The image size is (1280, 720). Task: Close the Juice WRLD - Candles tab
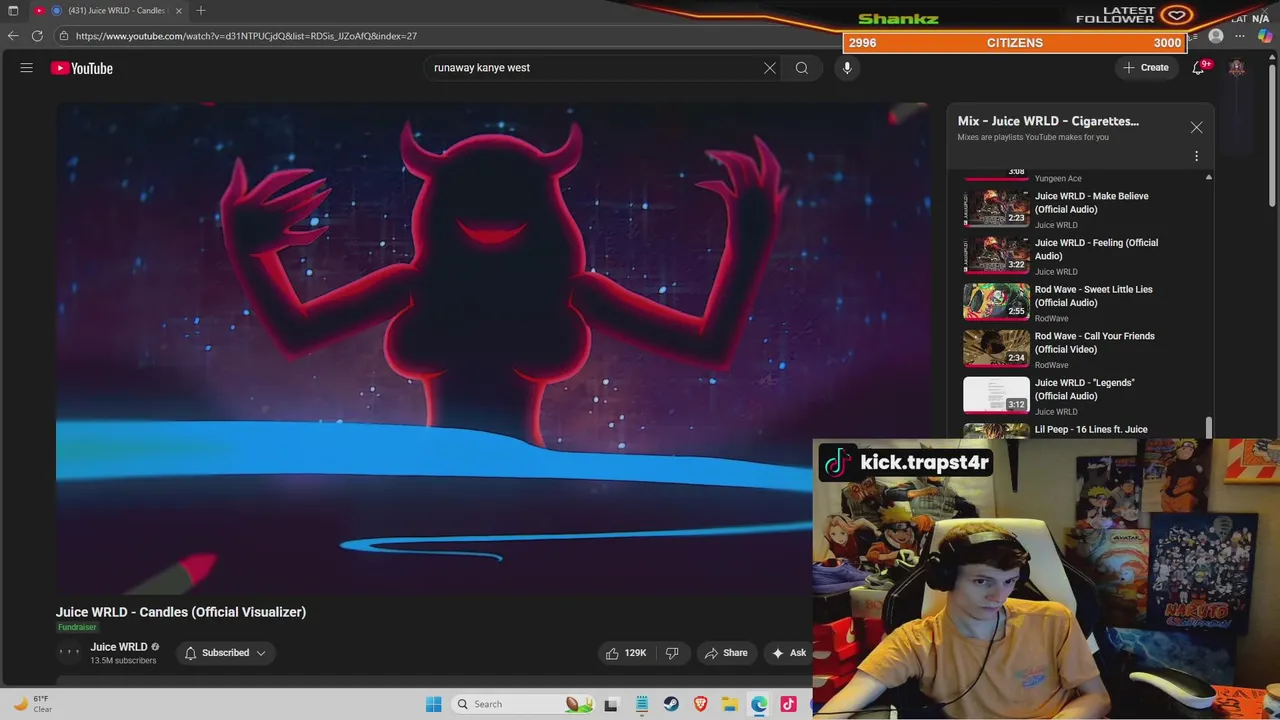[x=179, y=10]
